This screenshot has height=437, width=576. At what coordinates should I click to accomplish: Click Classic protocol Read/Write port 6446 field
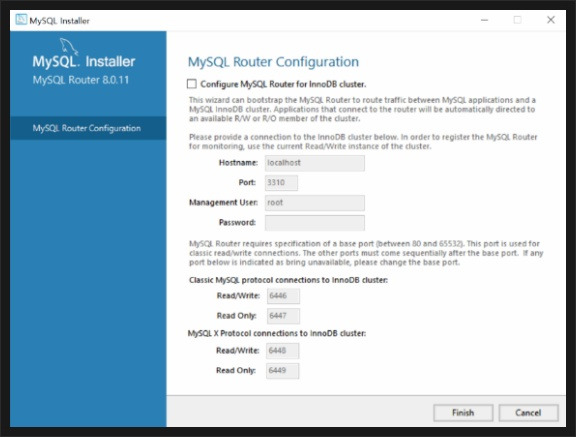pyautogui.click(x=283, y=296)
